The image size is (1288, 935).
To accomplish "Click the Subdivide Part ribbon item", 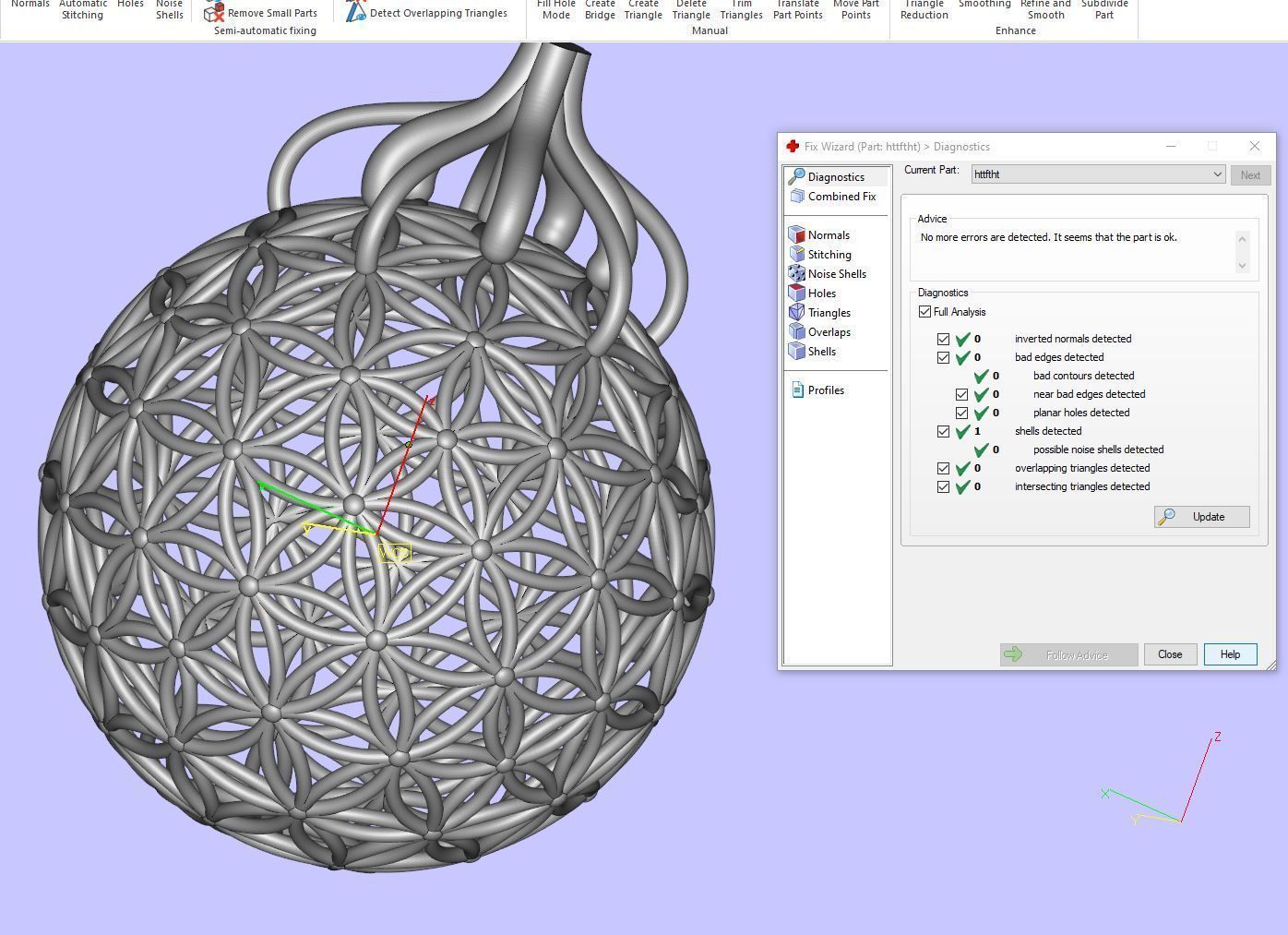I will click(1104, 9).
